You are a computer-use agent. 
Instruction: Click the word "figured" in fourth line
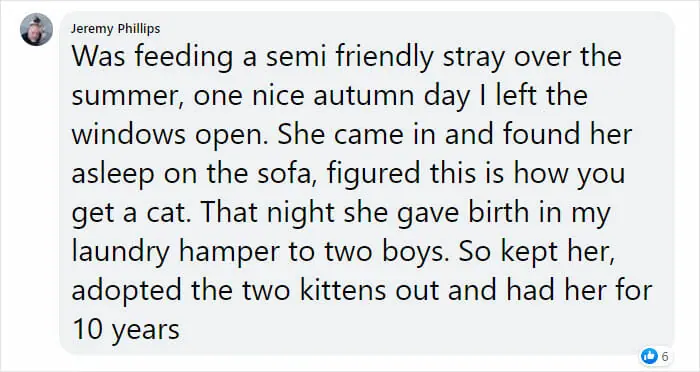373,176
